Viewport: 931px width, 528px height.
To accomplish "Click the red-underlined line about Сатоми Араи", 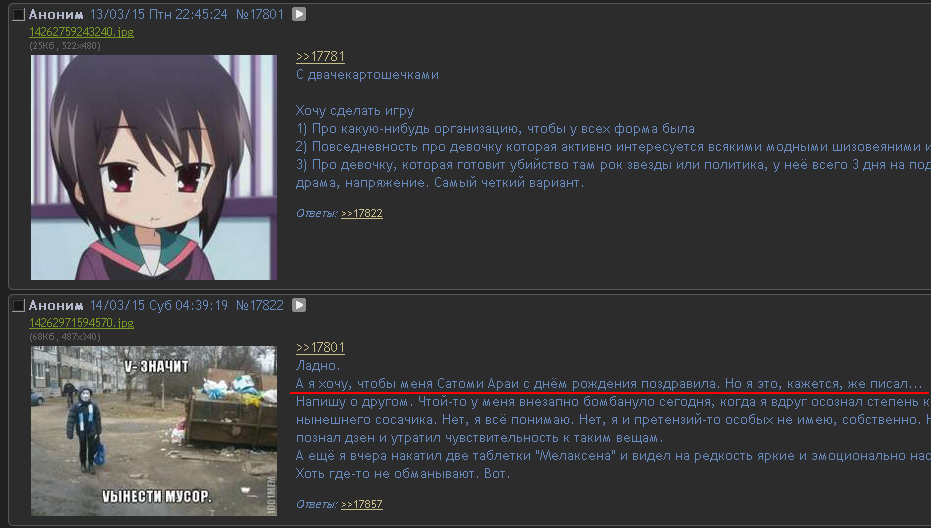I will pyautogui.click(x=609, y=384).
